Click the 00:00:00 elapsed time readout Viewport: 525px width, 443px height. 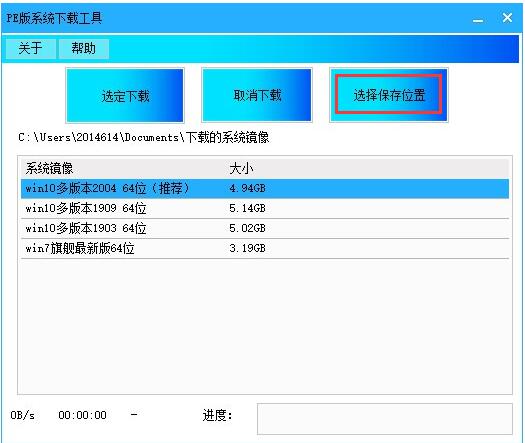pyautogui.click(x=82, y=415)
